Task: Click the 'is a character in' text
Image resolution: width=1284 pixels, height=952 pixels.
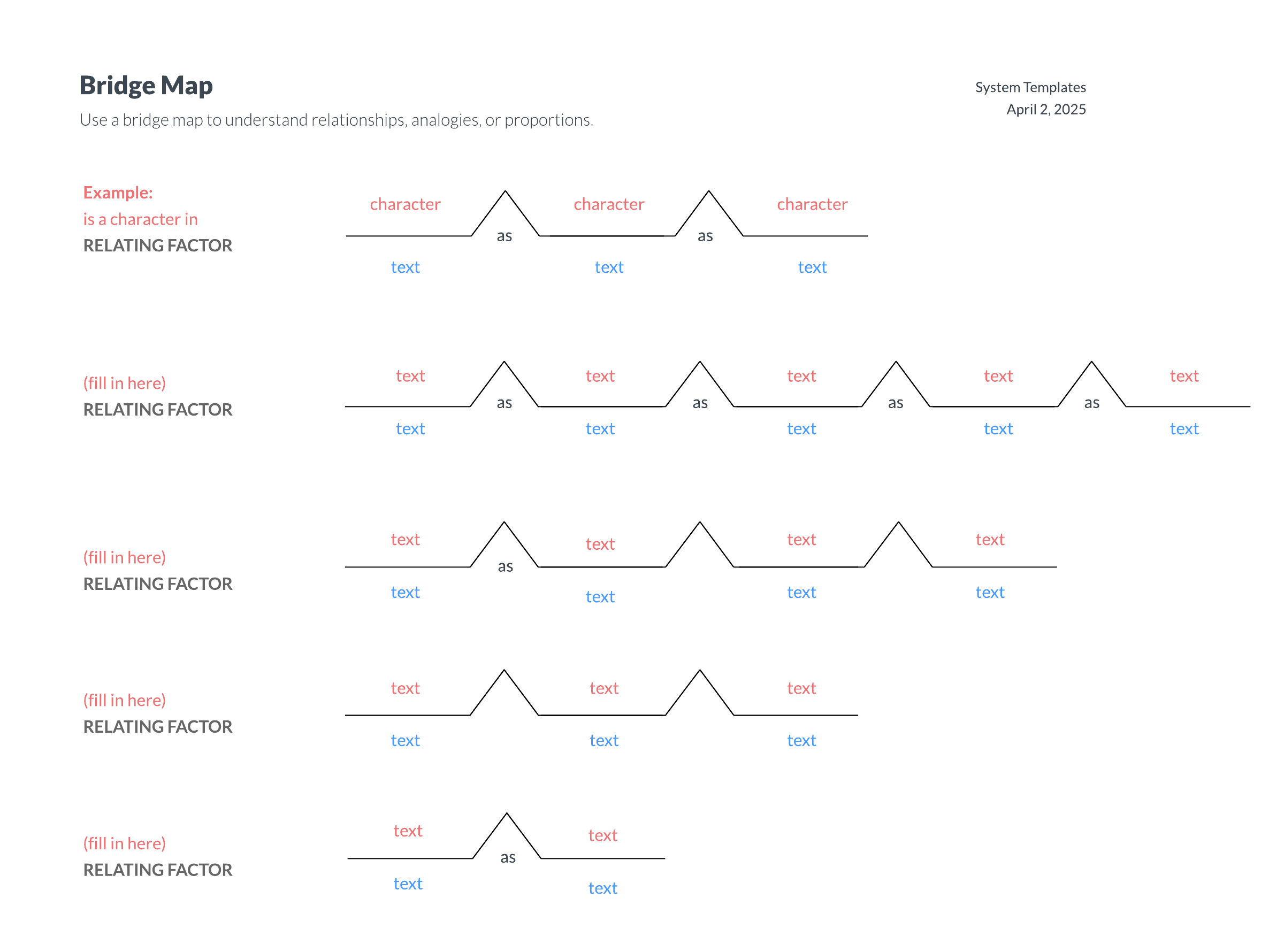Action: coord(140,219)
